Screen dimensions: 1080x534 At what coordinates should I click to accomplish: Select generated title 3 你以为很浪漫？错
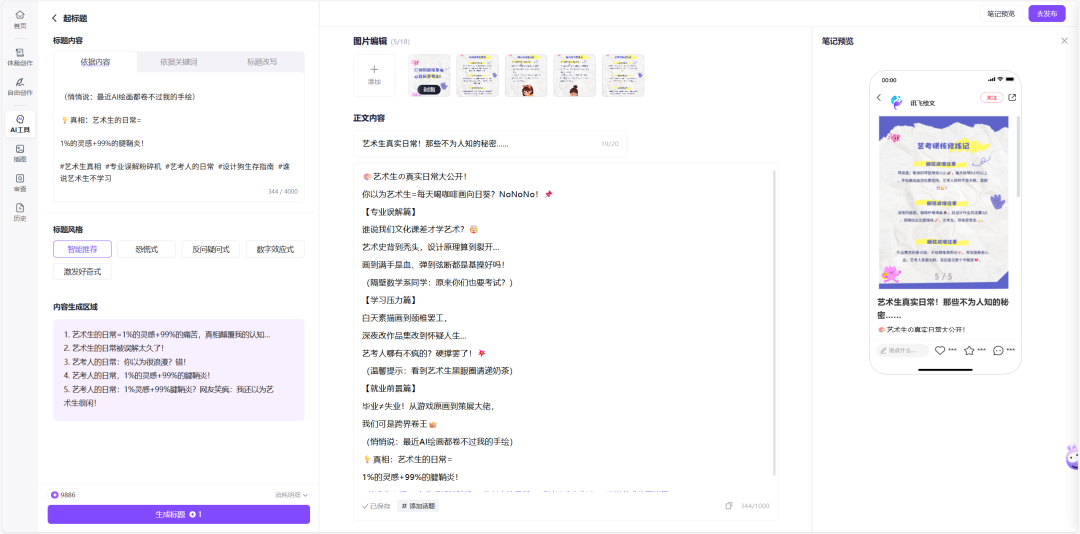(x=125, y=362)
